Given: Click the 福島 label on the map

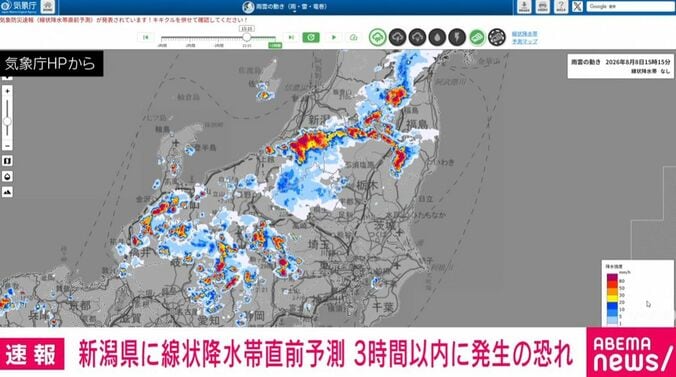Looking at the screenshot, I should pyautogui.click(x=417, y=124).
